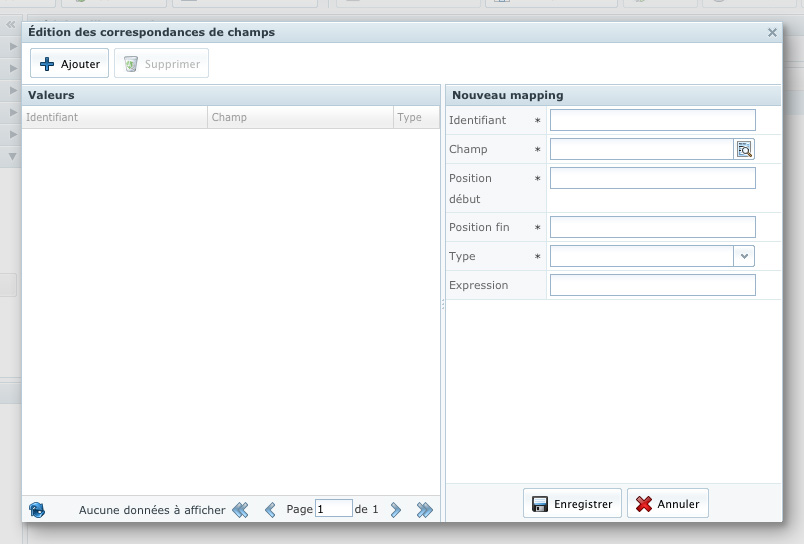
Task: Focus the Expression text field
Action: click(x=652, y=285)
